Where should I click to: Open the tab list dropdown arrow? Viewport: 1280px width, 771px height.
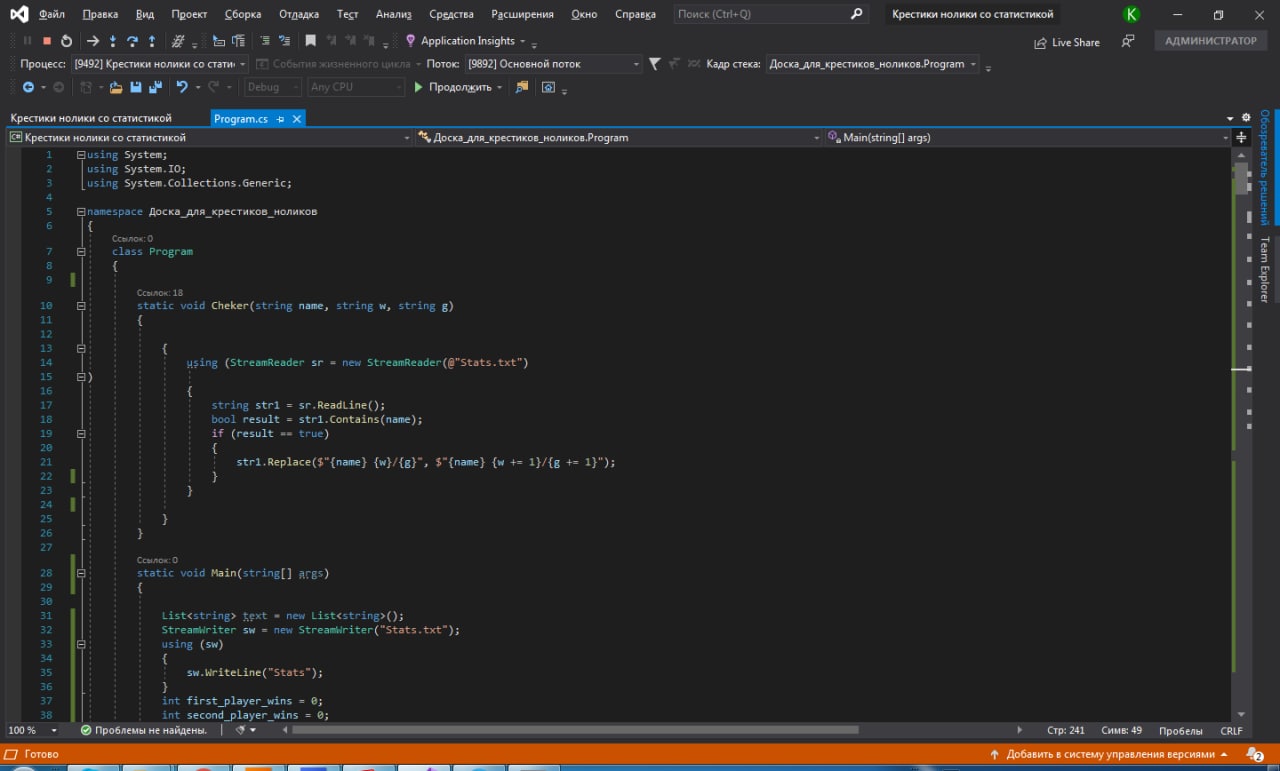pyautogui.click(x=1229, y=118)
